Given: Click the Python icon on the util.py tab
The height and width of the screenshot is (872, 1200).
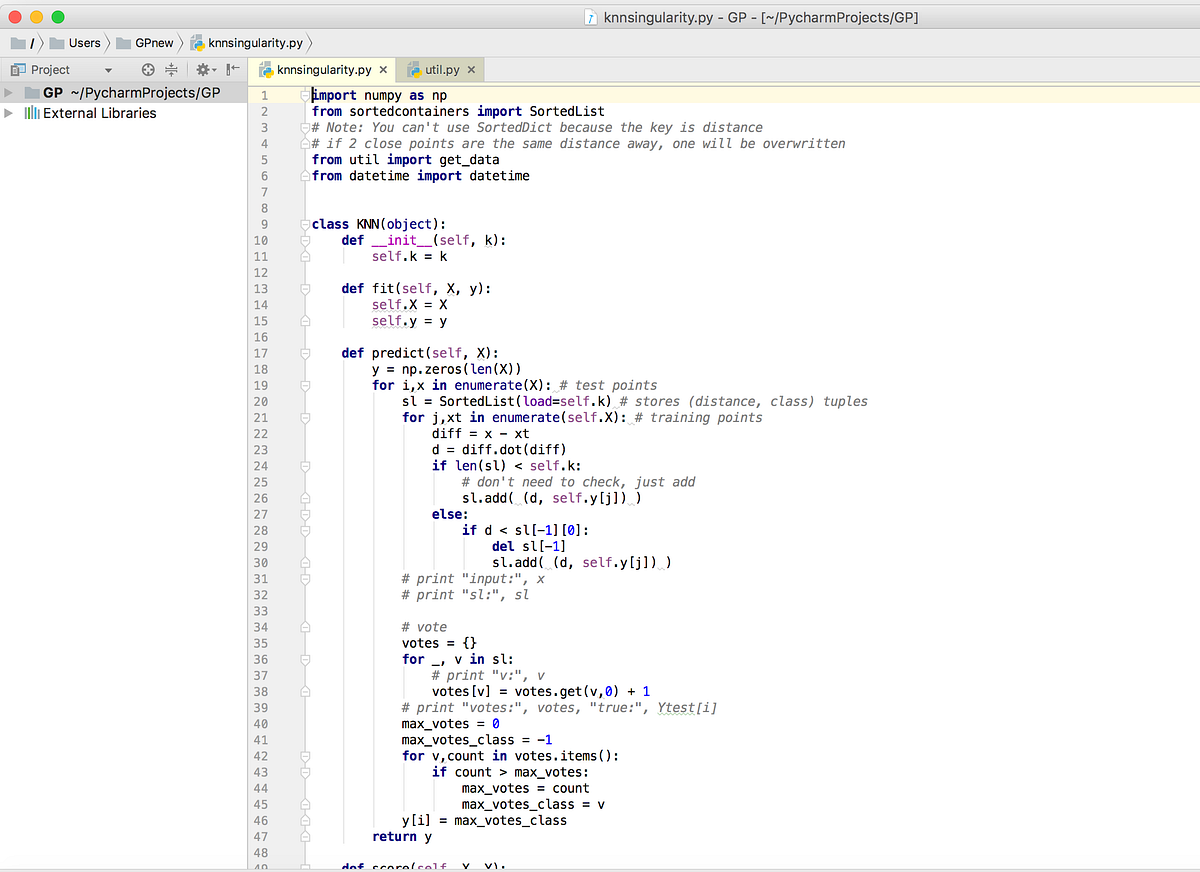Looking at the screenshot, I should (414, 70).
